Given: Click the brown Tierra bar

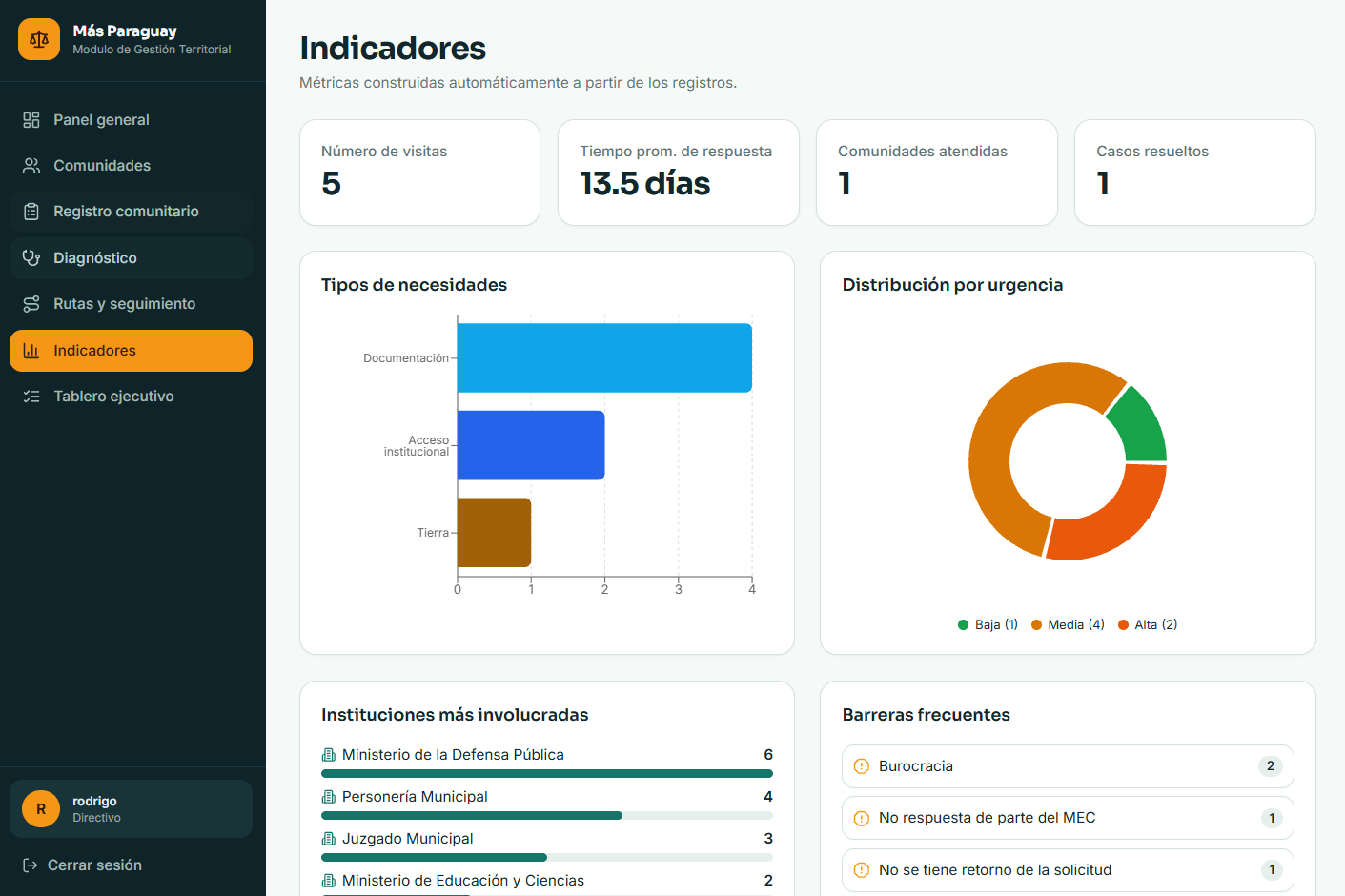Looking at the screenshot, I should (x=494, y=533).
